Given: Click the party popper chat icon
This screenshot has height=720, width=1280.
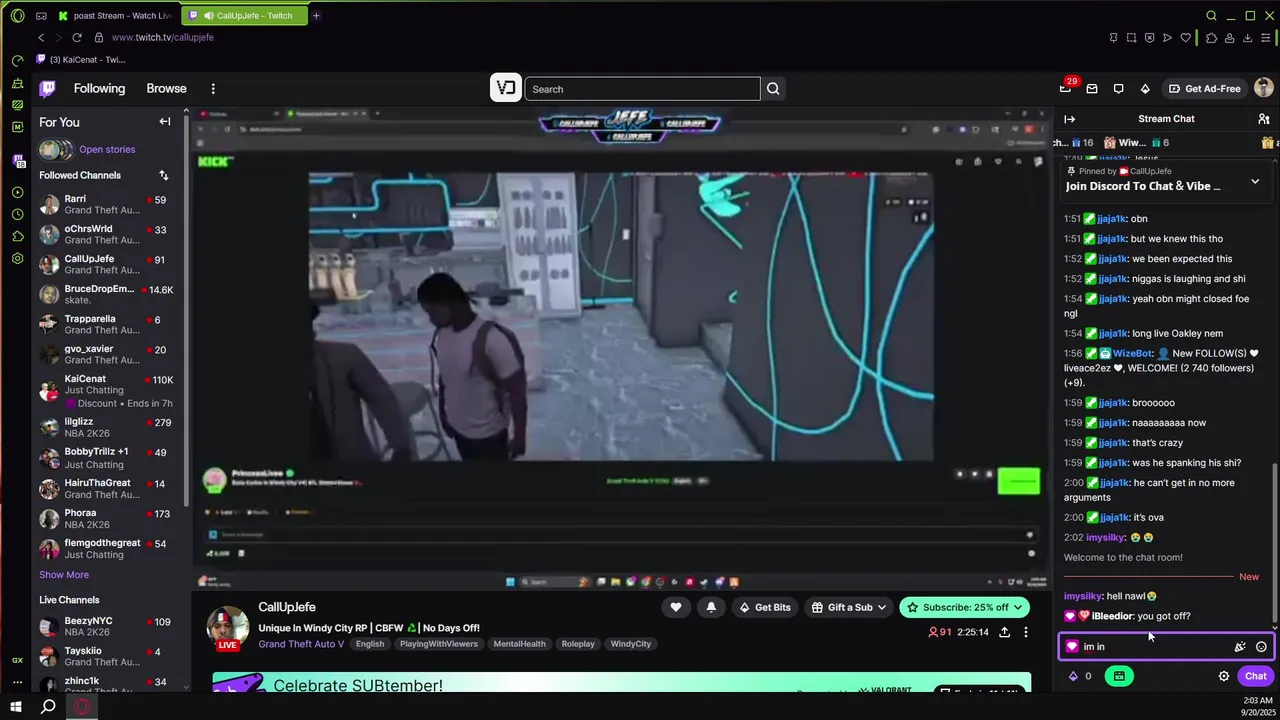Looking at the screenshot, I should 1240,647.
